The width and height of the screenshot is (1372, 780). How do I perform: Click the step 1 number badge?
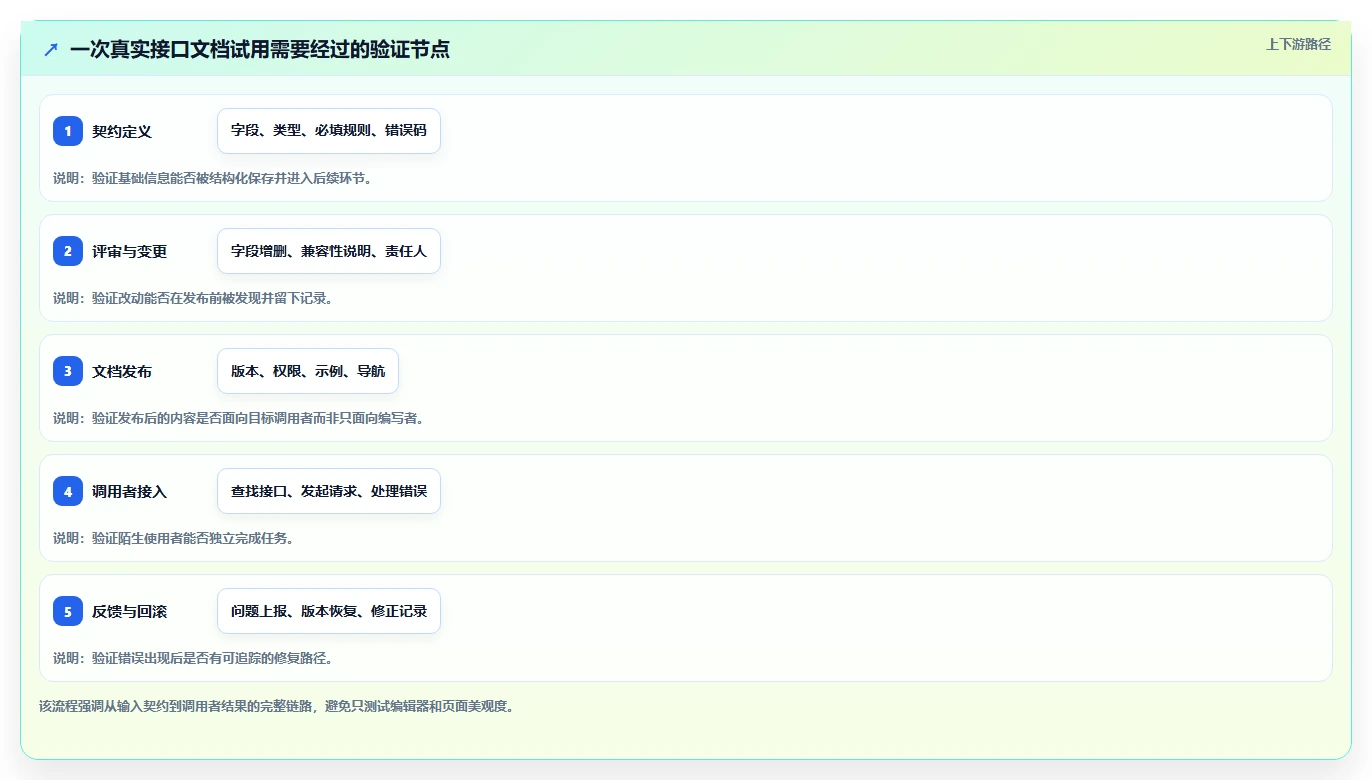pyautogui.click(x=68, y=131)
